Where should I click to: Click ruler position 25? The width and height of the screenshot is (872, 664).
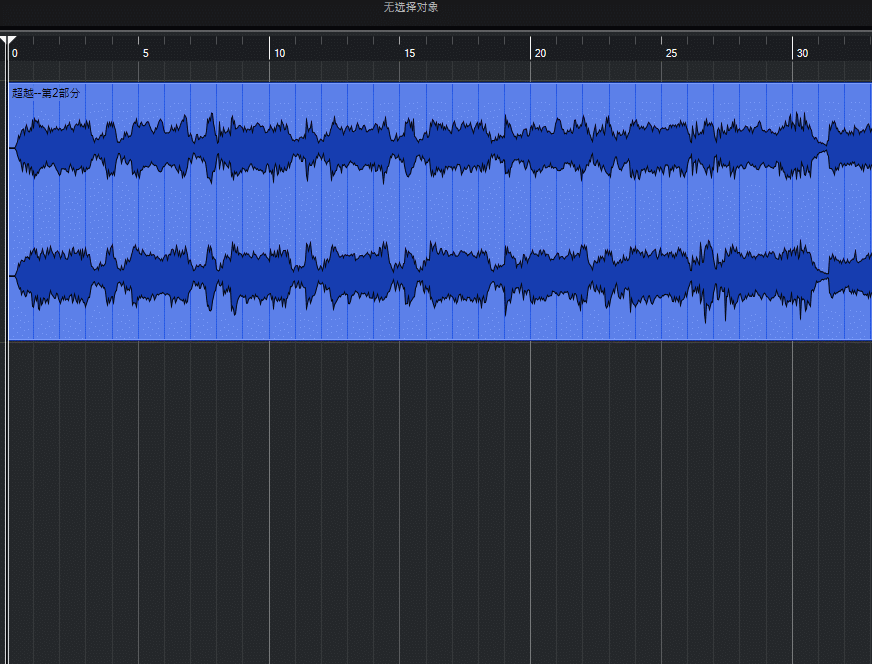click(672, 53)
